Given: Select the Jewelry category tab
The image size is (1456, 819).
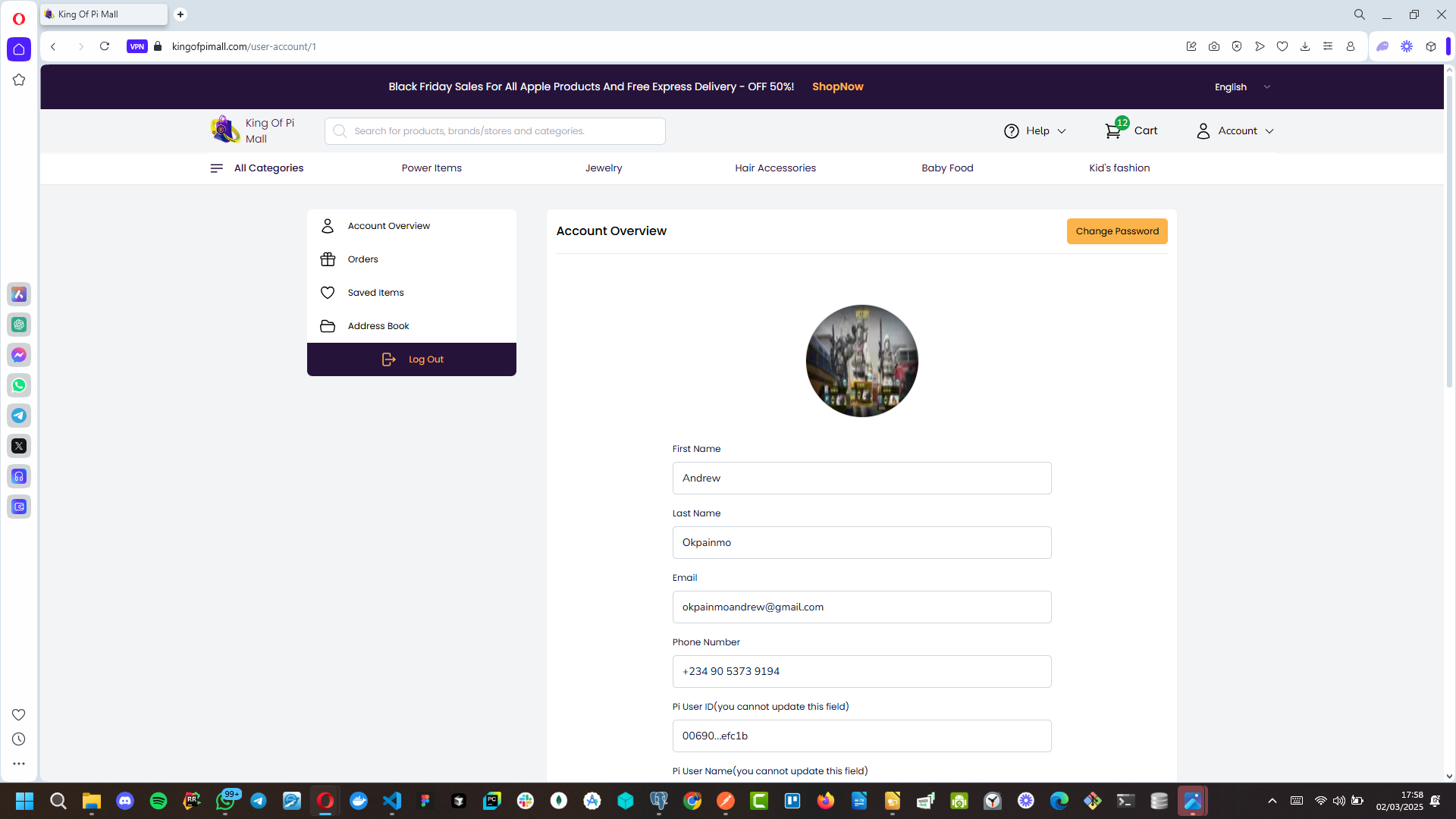Looking at the screenshot, I should point(604,168).
